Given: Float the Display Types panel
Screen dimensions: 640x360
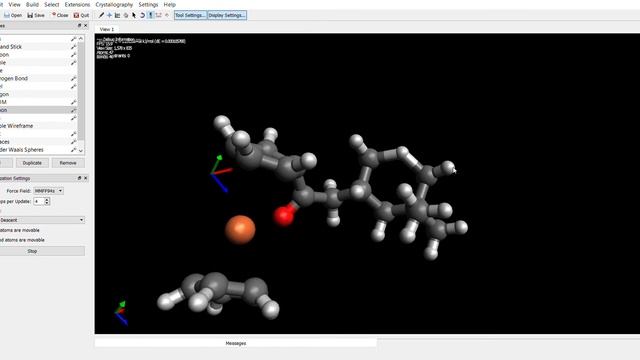Looking at the screenshot, I should [x=80, y=25].
